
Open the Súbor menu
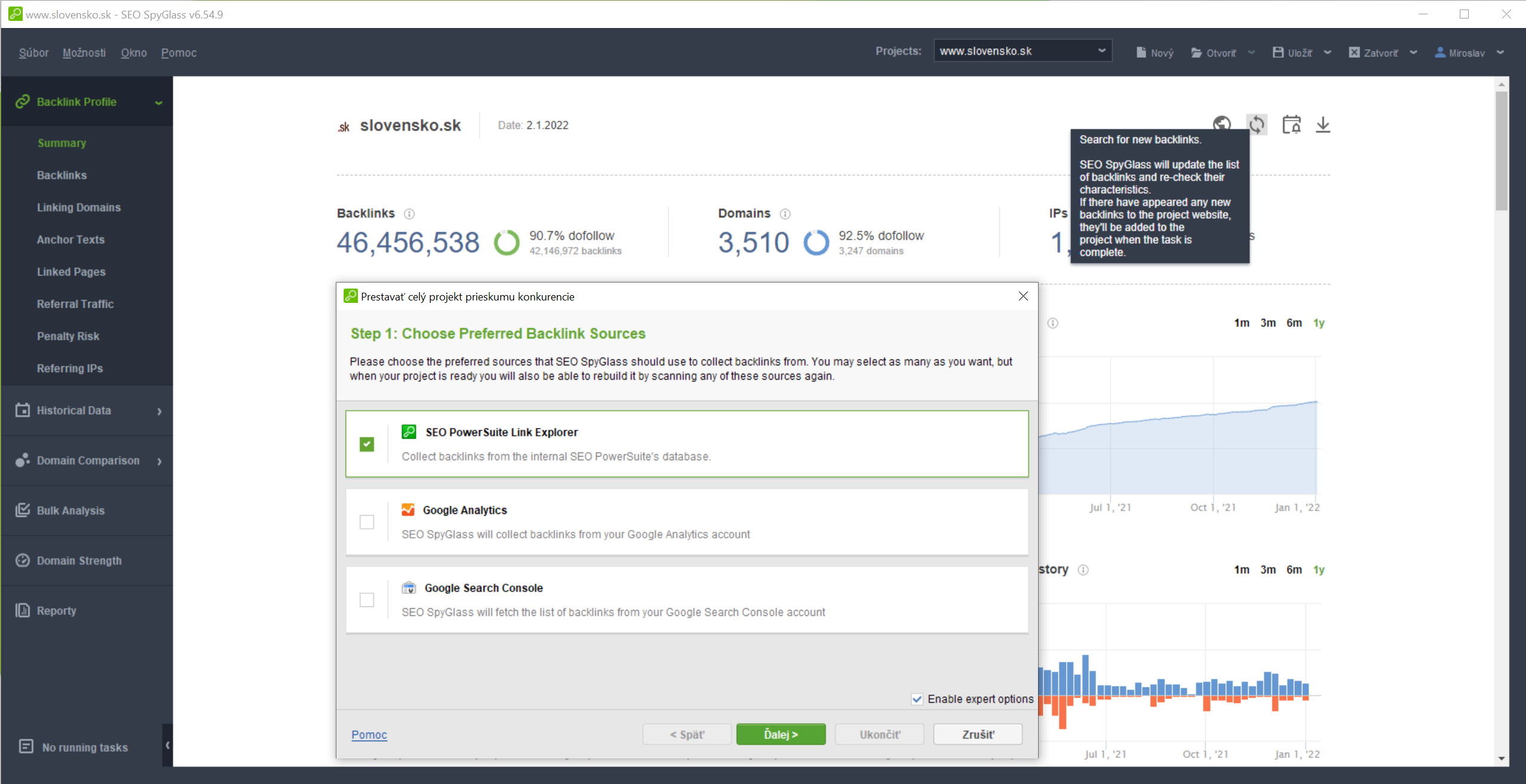(33, 52)
